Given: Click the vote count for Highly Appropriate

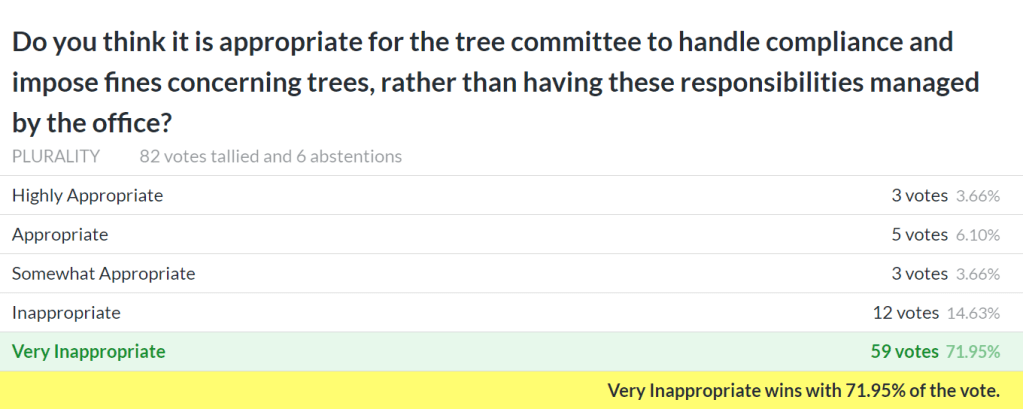Looking at the screenshot, I should [x=919, y=196].
